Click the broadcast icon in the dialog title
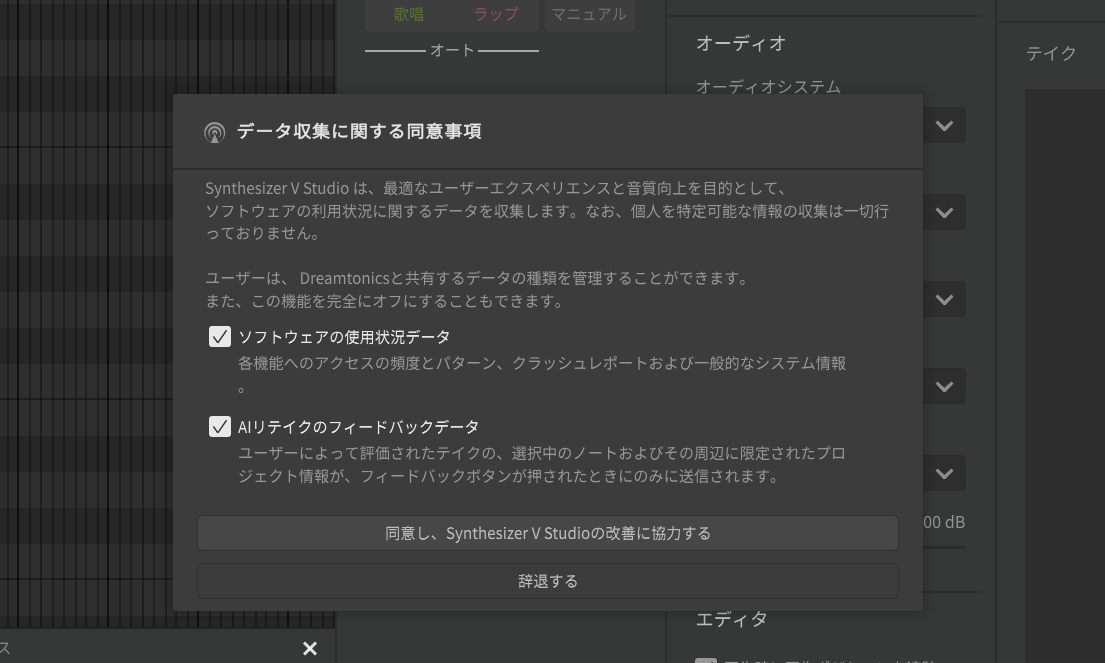 click(214, 132)
